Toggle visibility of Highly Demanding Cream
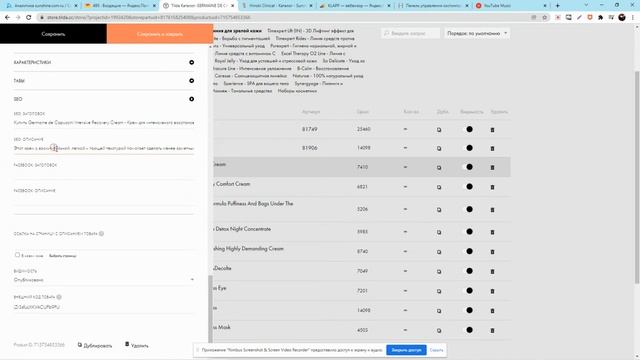This screenshot has height=360, width=640. 469,251
